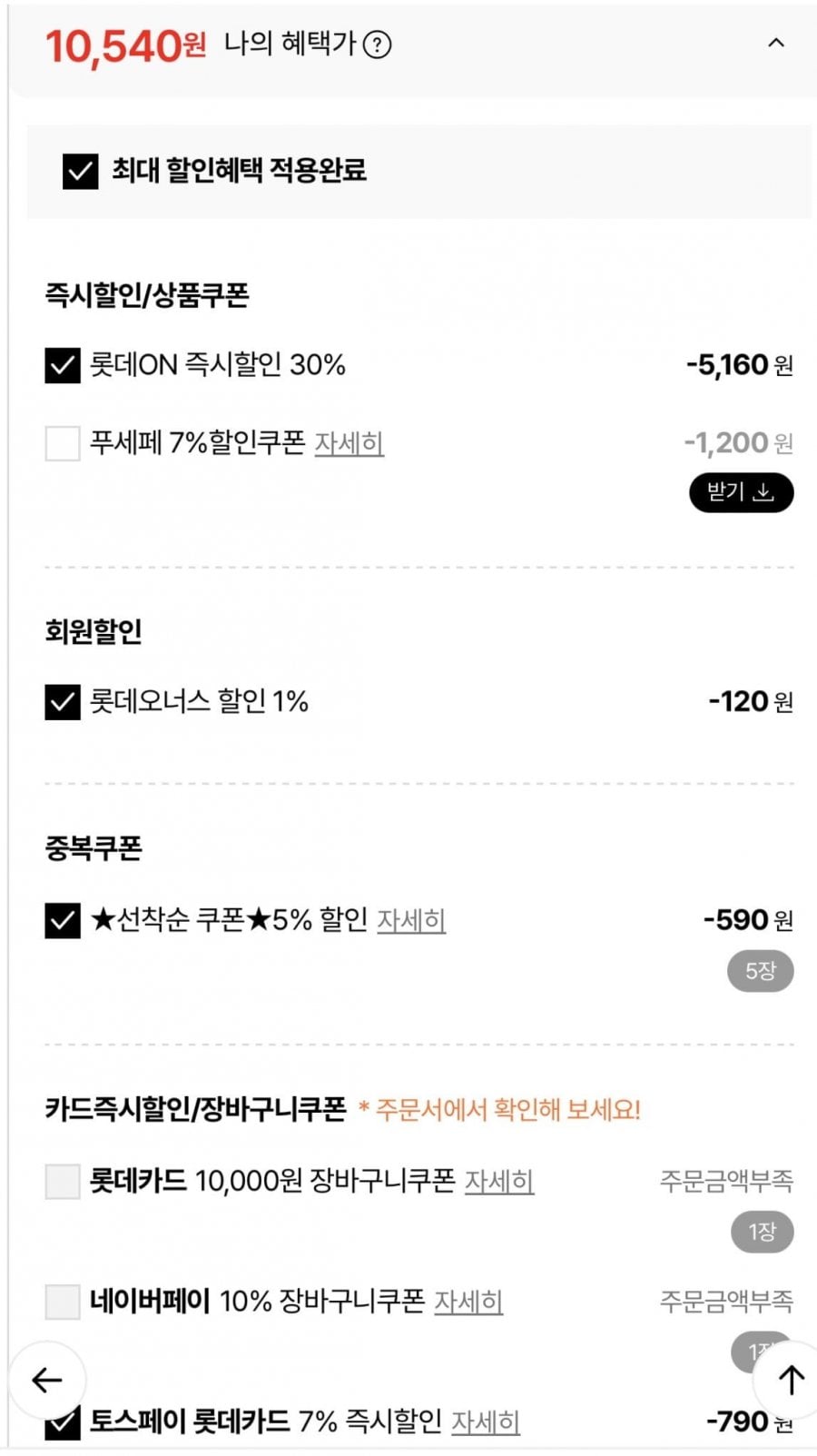Uncheck 롯데오너스 할인 1% checkbox
Image resolution: width=817 pixels, height=1456 pixels.
pos(63,702)
